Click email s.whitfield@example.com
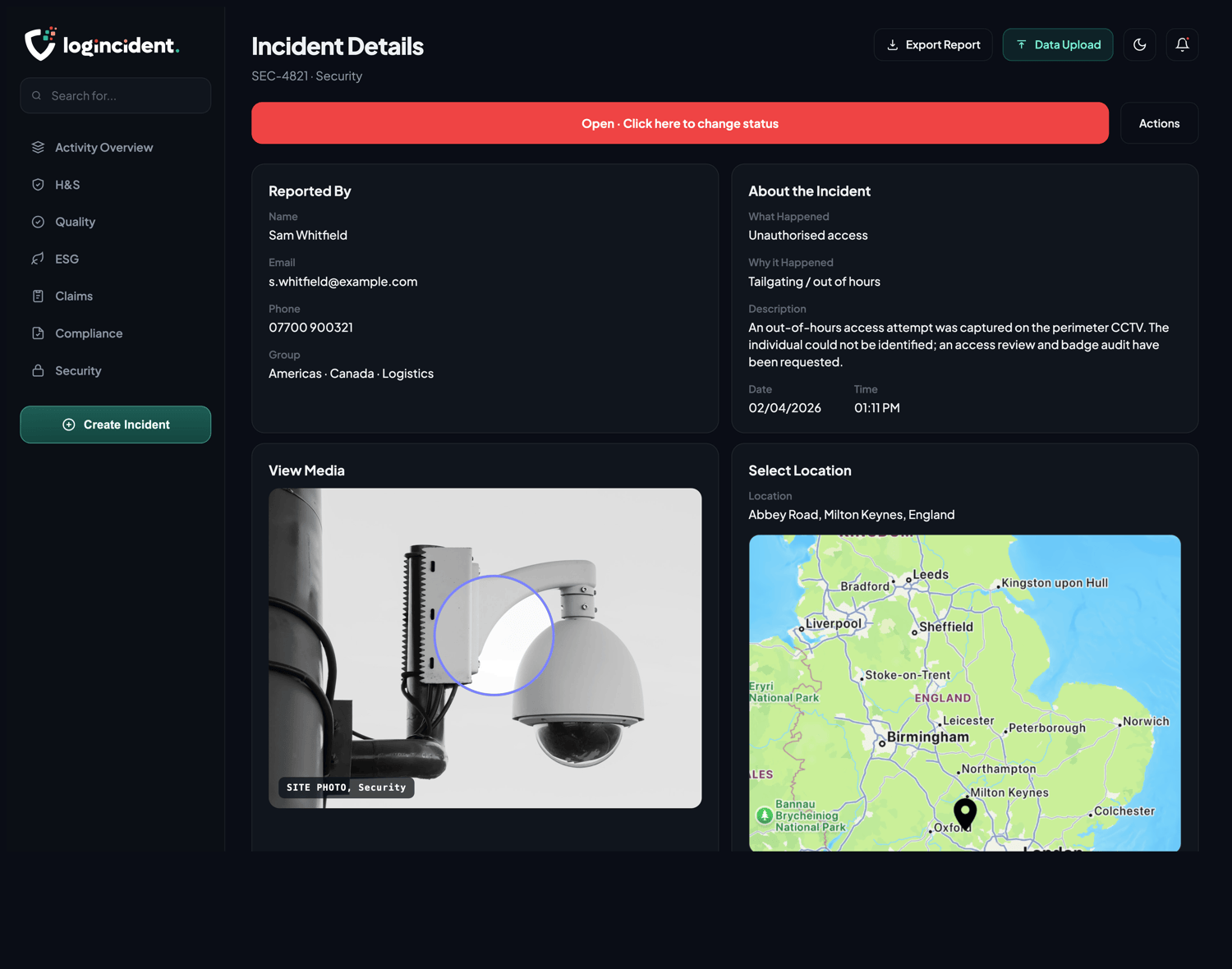 pyautogui.click(x=343, y=282)
